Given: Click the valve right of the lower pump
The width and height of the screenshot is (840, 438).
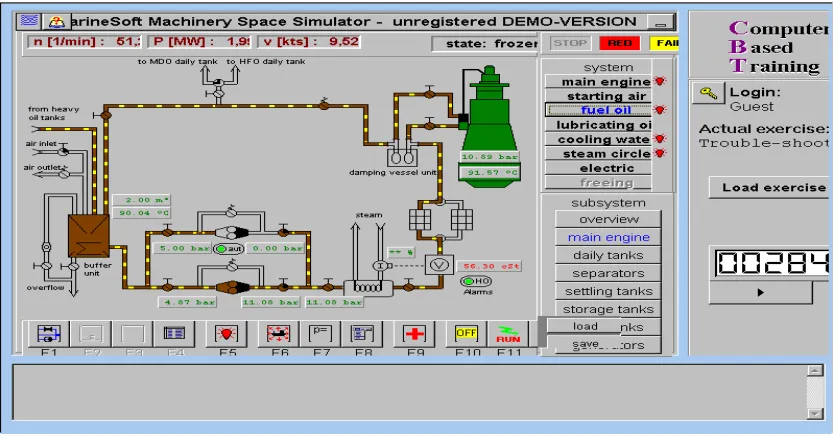Looking at the screenshot, I should 283,287.
